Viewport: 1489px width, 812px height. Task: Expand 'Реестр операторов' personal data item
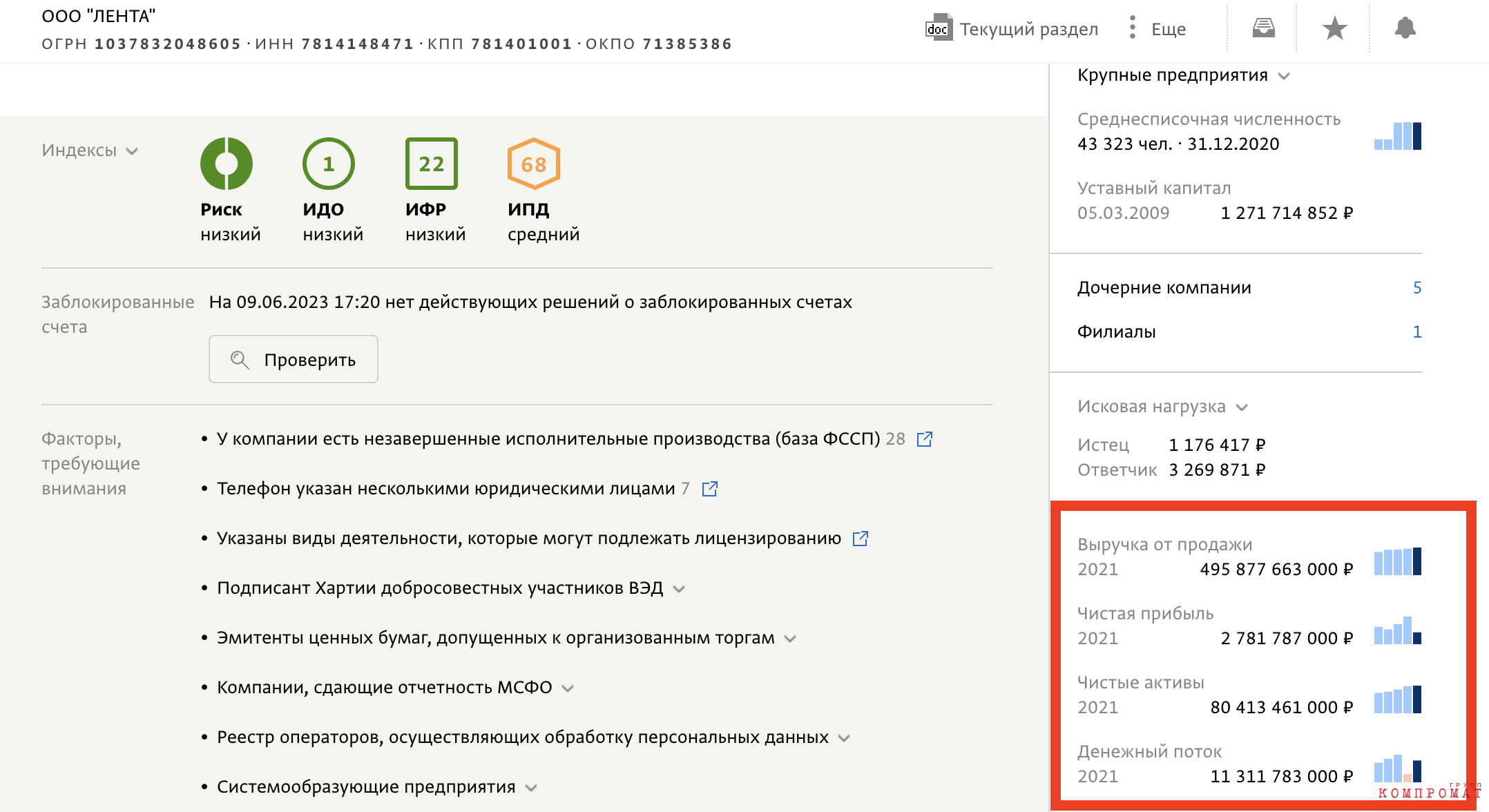coord(844,738)
